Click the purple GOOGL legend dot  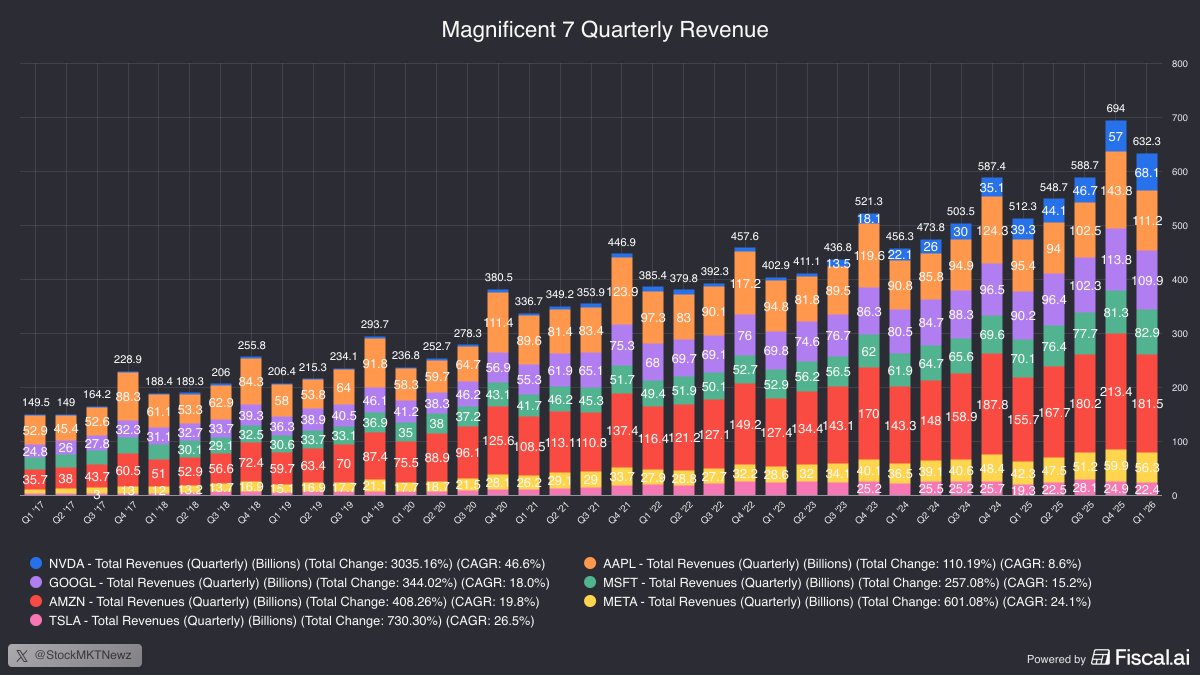37,582
